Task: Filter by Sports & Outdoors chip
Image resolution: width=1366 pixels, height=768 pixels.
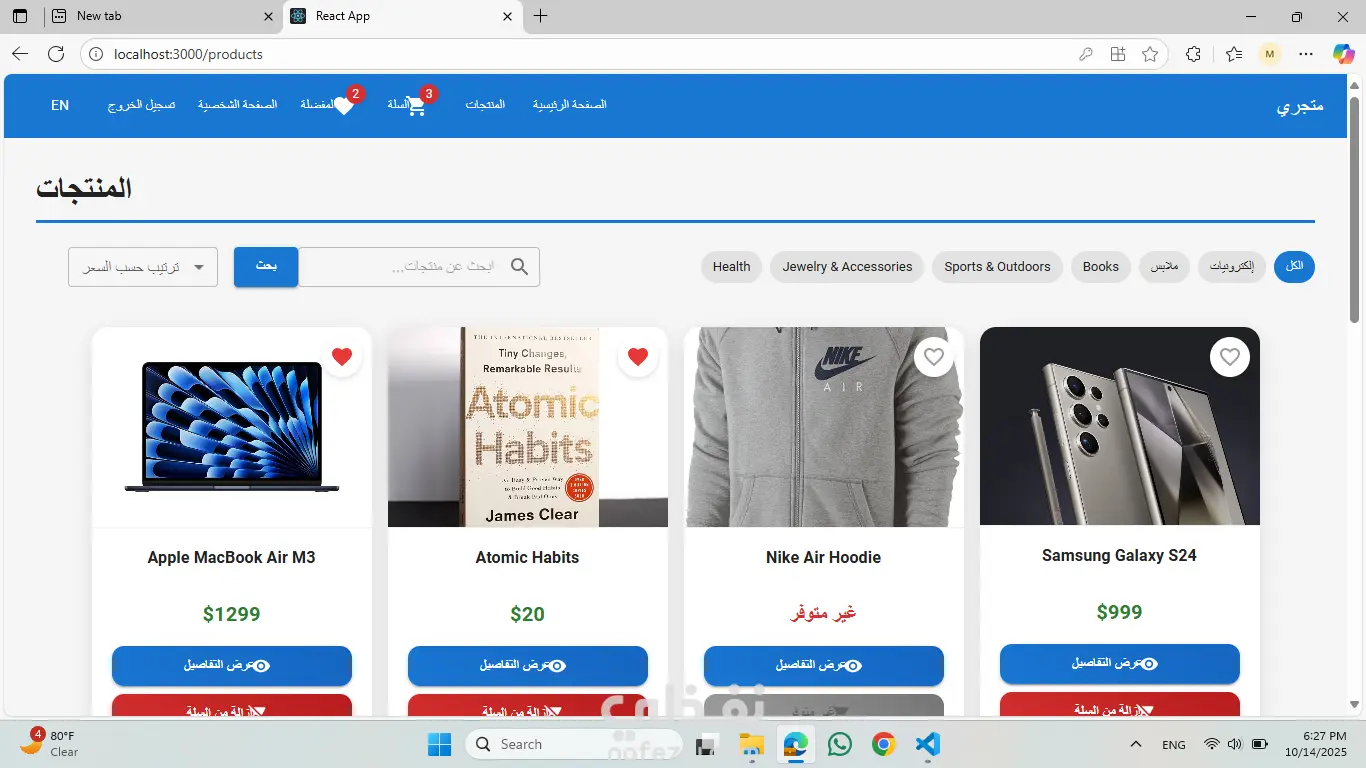Action: click(x=997, y=267)
